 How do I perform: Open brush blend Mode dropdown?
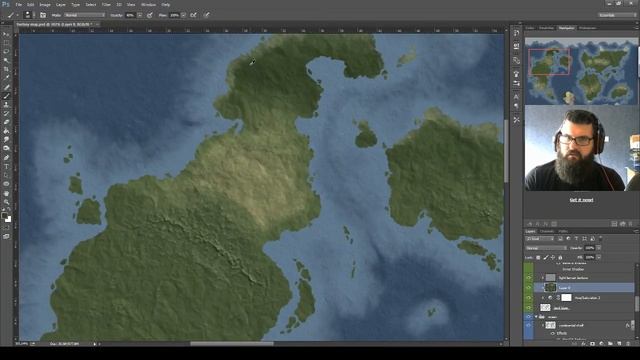pos(84,15)
